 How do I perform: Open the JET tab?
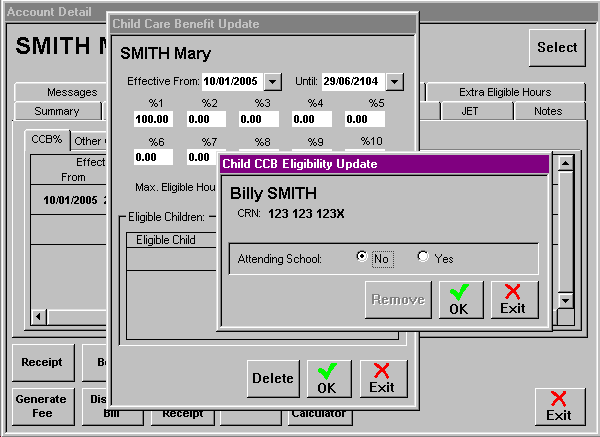(x=470, y=111)
